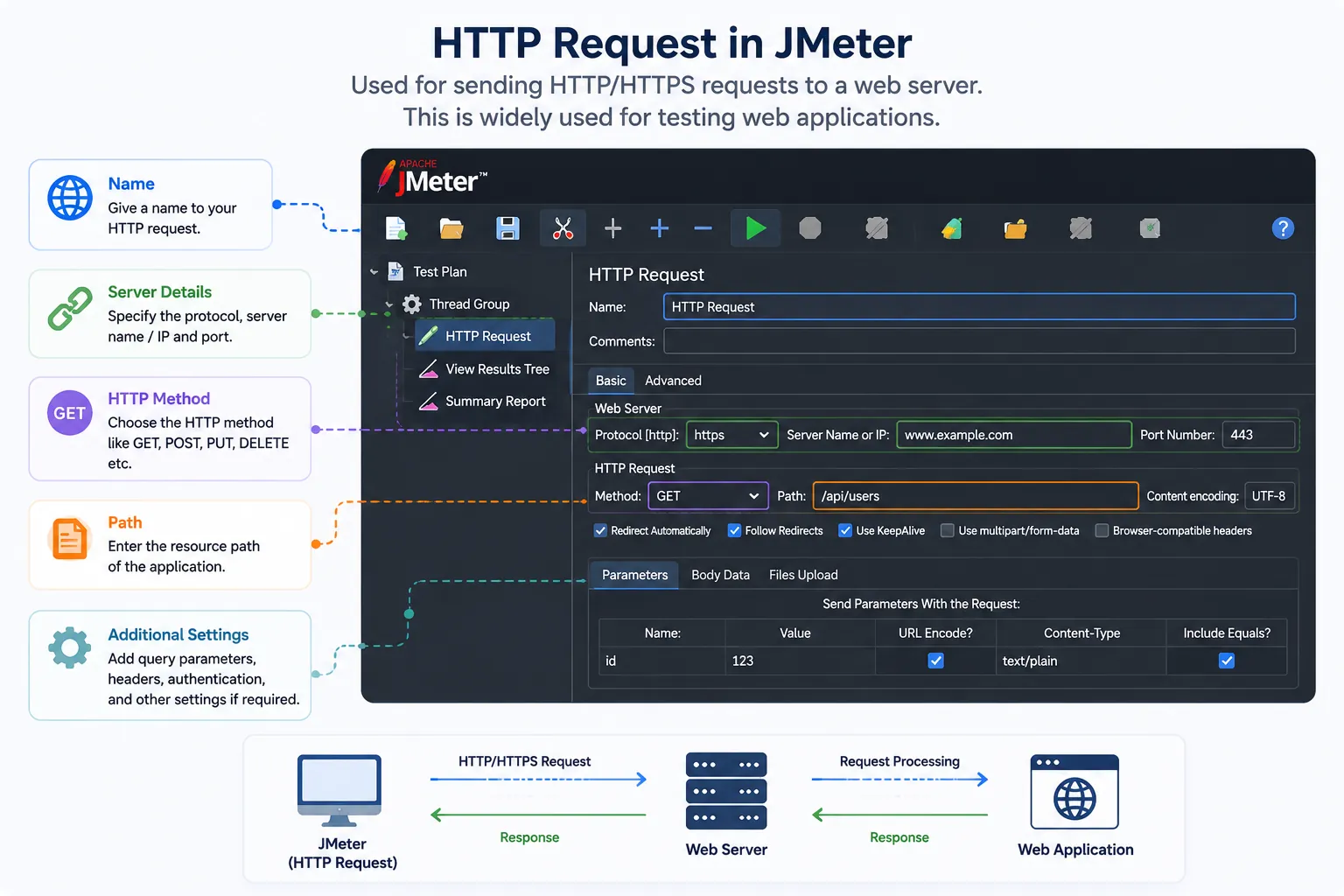This screenshot has width=1344, height=896.
Task: Click the Comments input field
Action: 979,341
